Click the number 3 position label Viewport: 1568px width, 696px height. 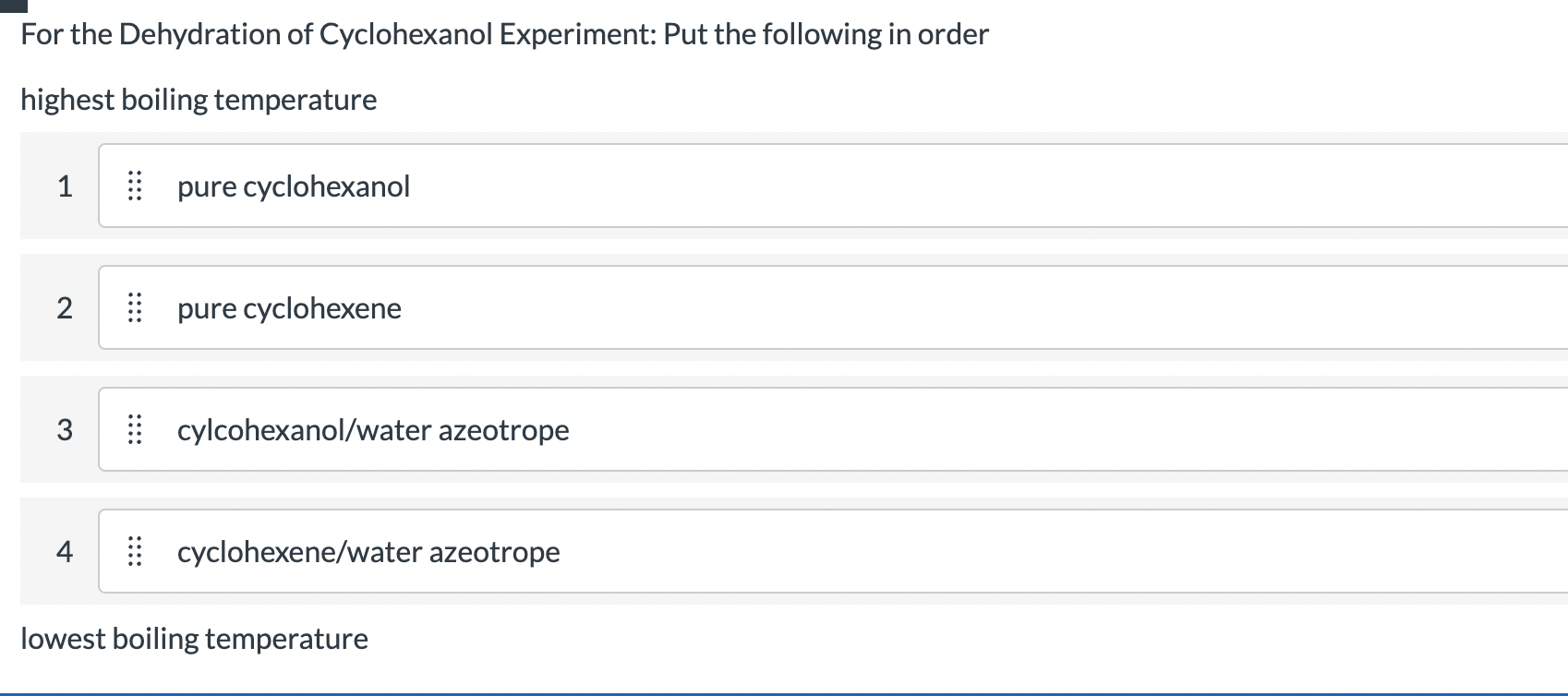click(x=65, y=429)
